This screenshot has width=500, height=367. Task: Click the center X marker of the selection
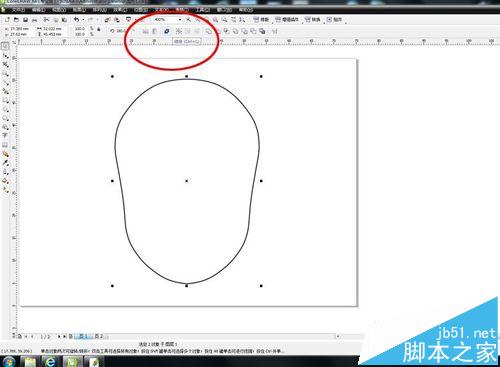click(187, 181)
